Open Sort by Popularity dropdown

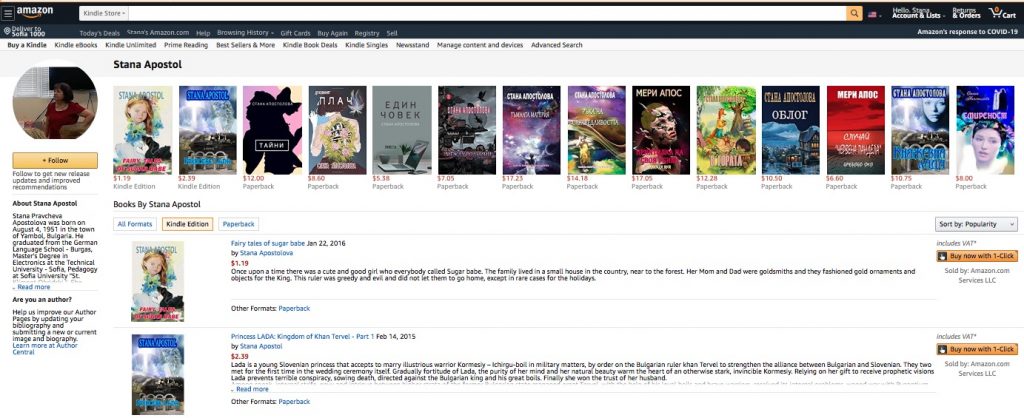click(x=976, y=224)
